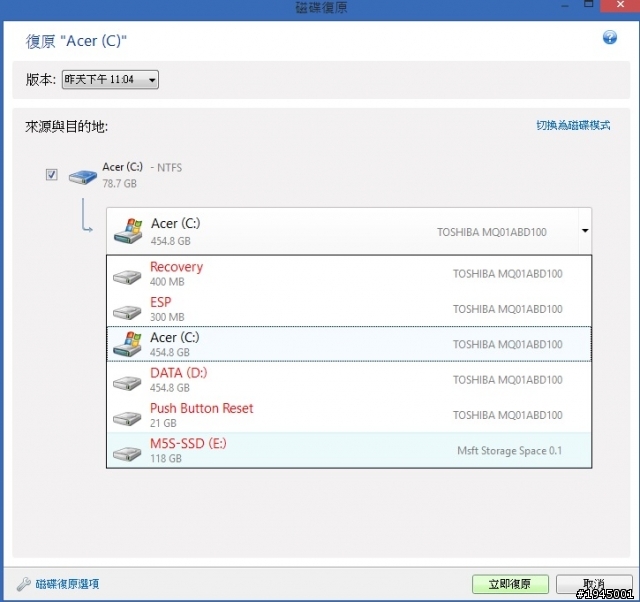
Task: Click TOSHIBA MQ01ABD100 label in Recovery row
Action: (507, 273)
